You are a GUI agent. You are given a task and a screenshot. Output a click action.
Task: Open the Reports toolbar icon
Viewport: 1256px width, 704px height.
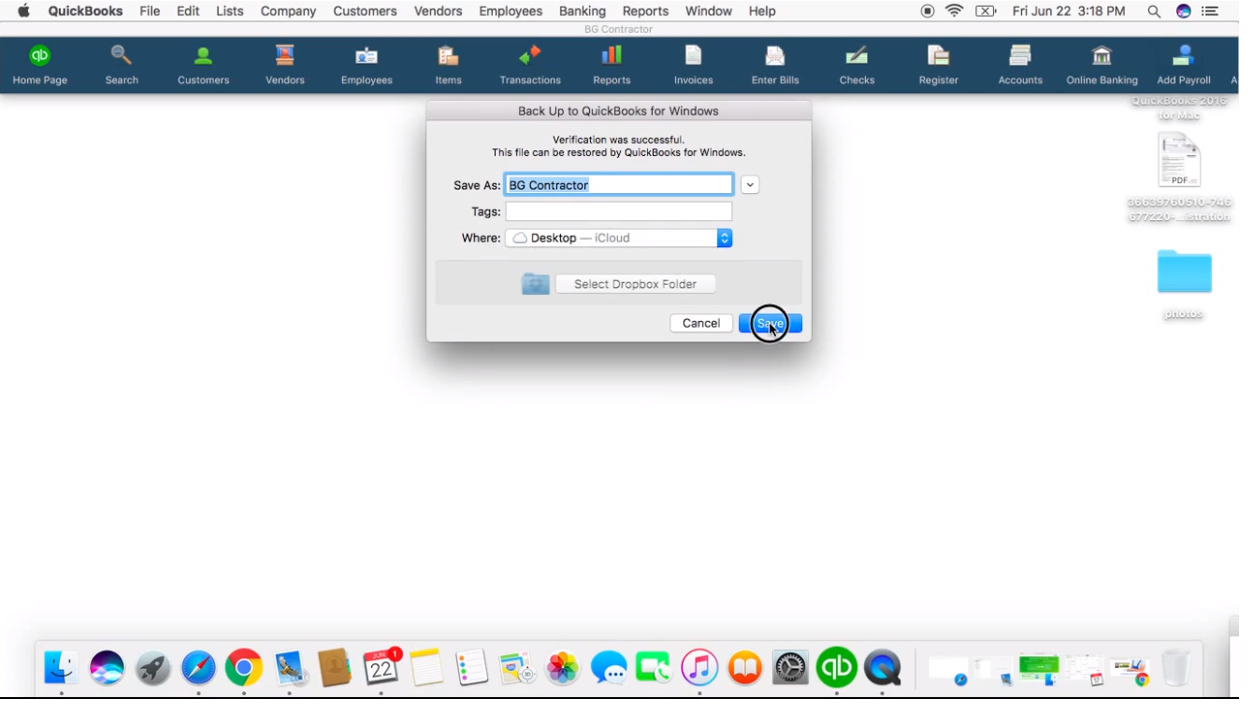[x=612, y=65]
